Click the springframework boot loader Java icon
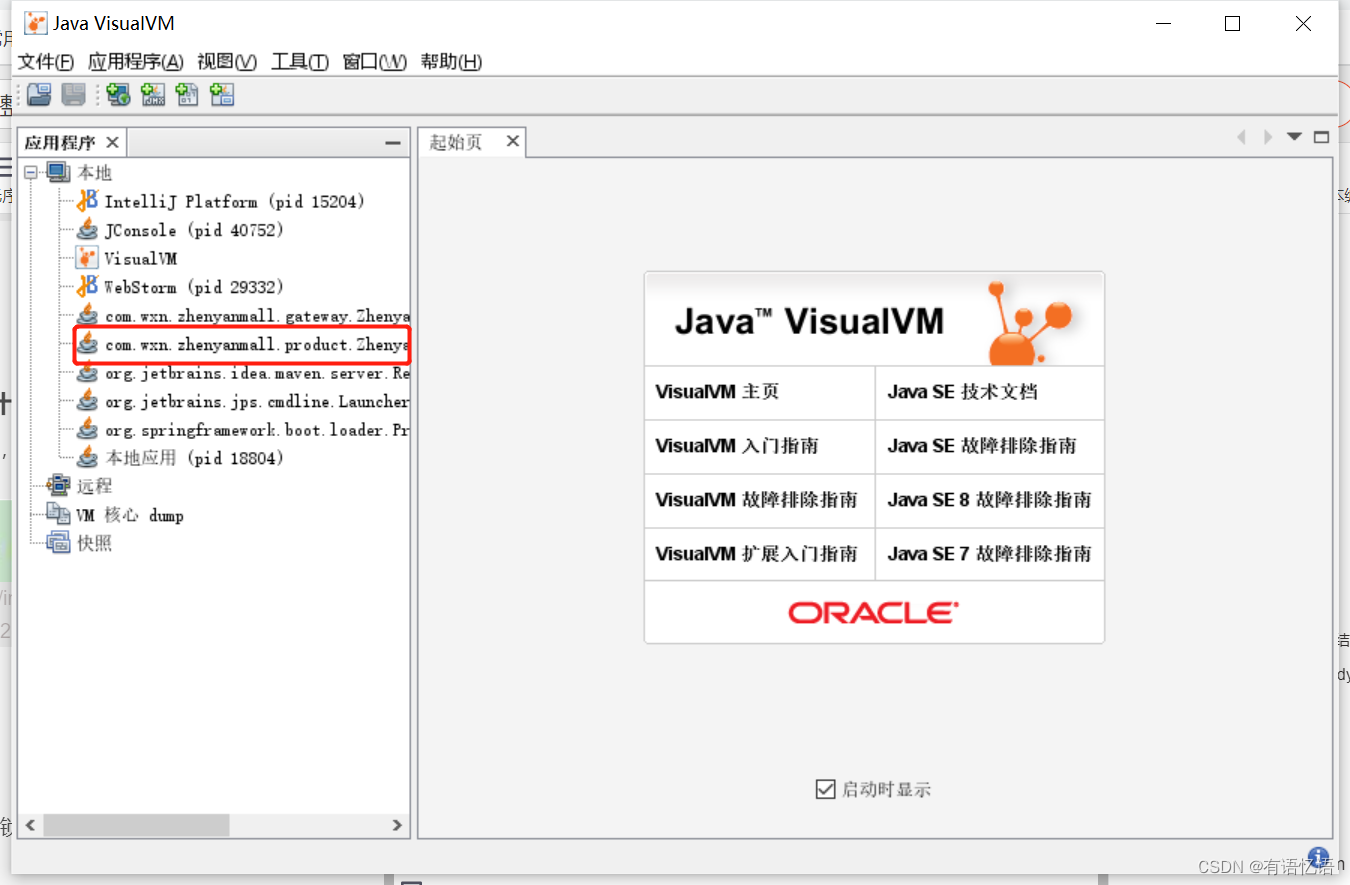 click(x=88, y=429)
